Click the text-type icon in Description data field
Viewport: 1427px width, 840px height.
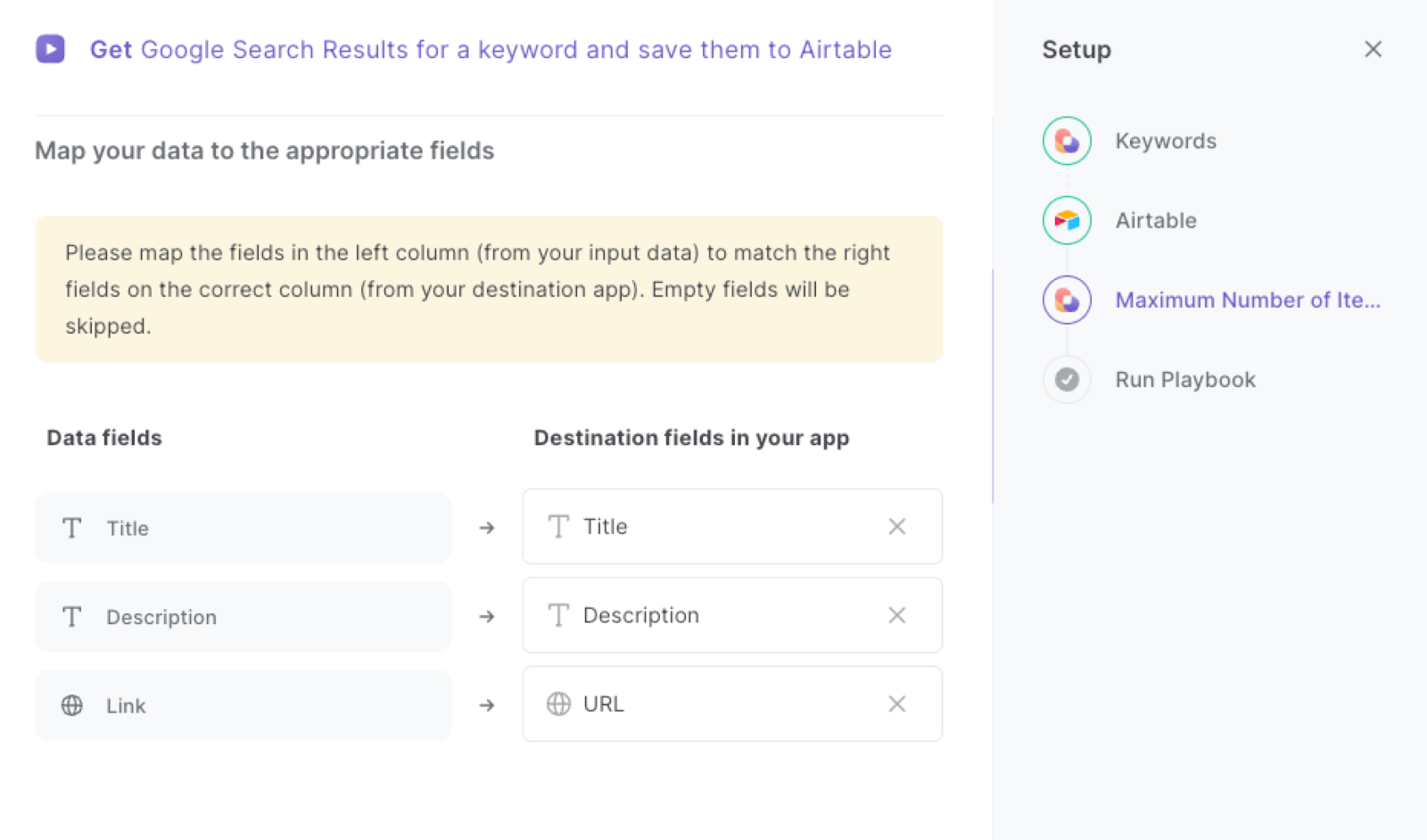[x=72, y=617]
